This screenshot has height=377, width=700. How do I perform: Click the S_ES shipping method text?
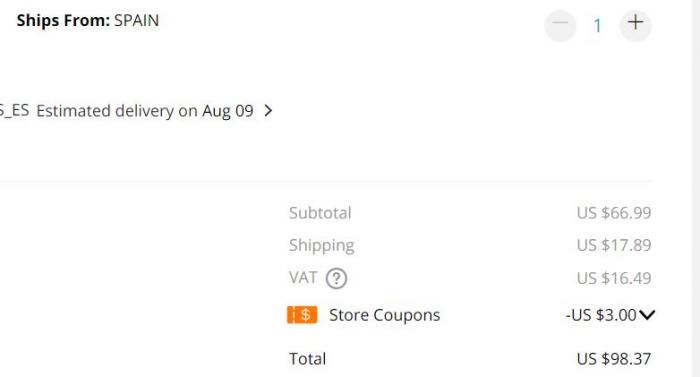pos(14,110)
